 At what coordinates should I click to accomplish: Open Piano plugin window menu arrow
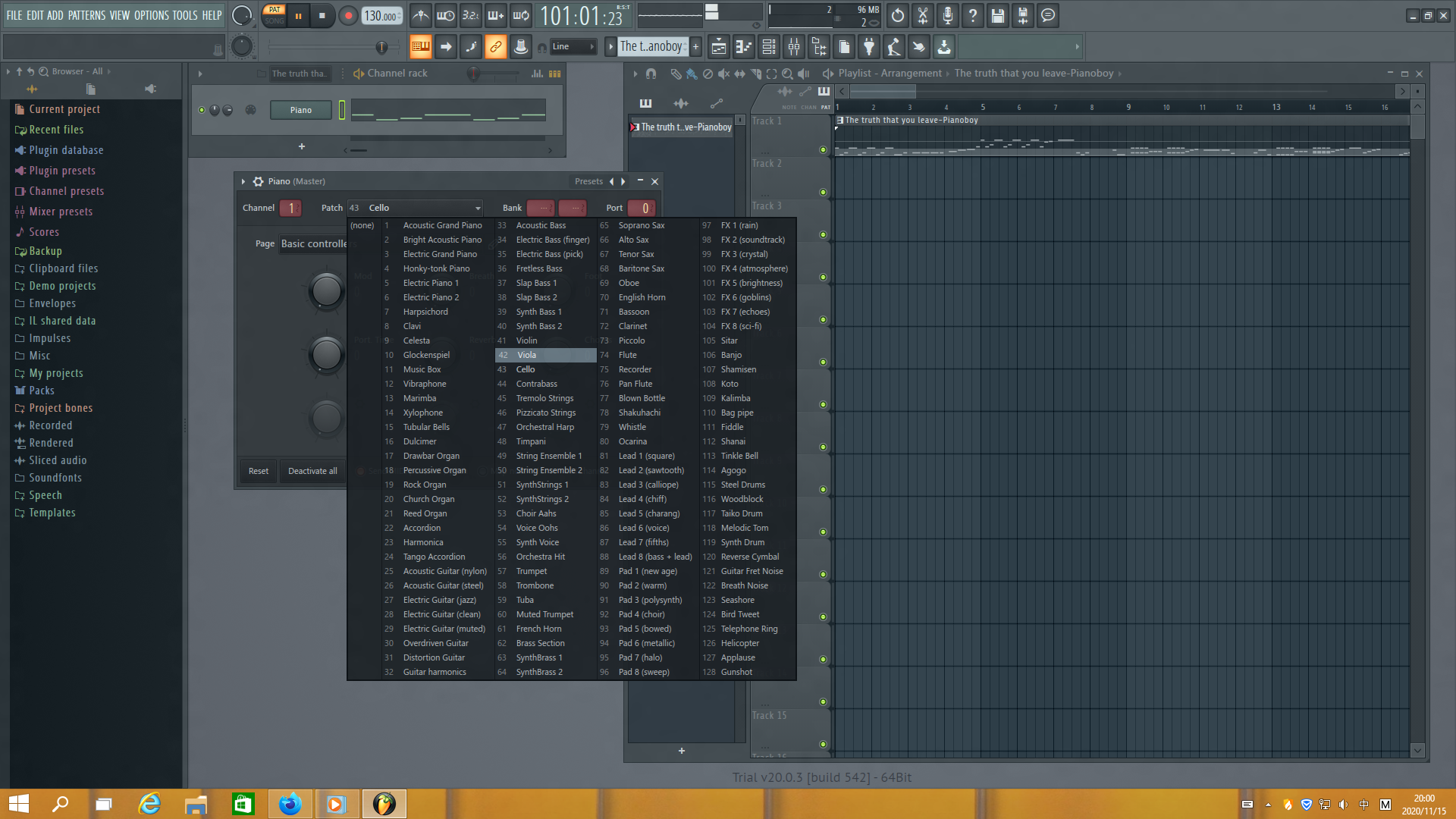click(x=243, y=181)
